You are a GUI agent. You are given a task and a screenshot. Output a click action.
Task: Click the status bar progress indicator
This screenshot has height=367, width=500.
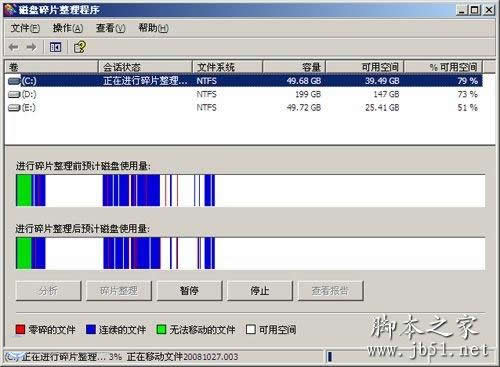330,357
